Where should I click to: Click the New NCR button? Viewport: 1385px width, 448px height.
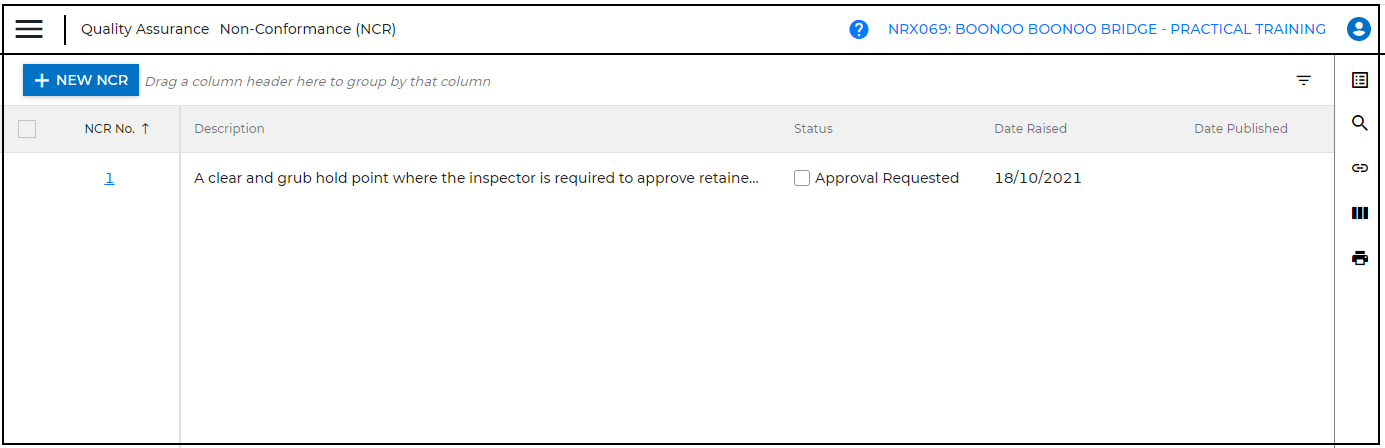click(x=81, y=80)
